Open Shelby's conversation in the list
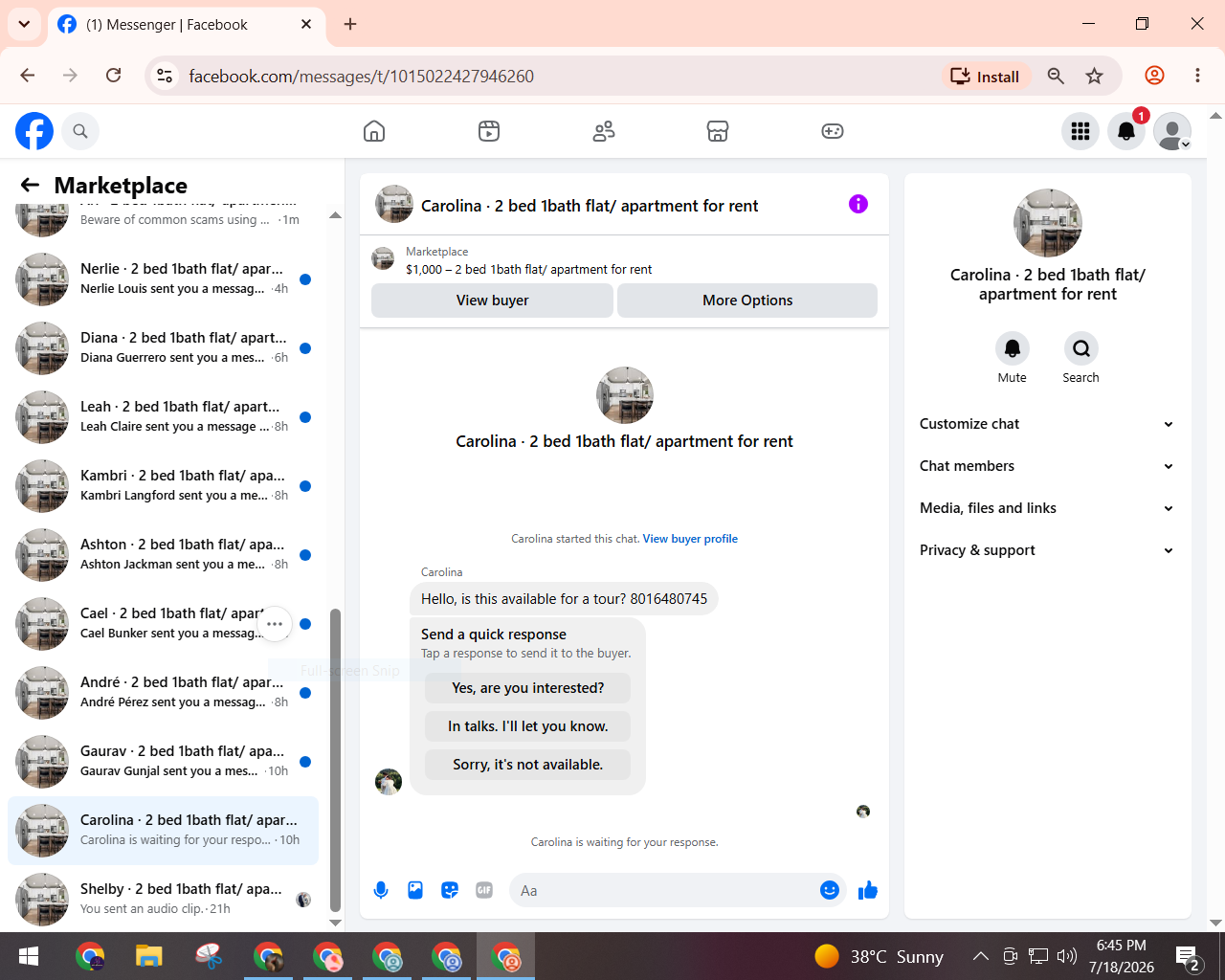The image size is (1225, 980). click(164, 900)
